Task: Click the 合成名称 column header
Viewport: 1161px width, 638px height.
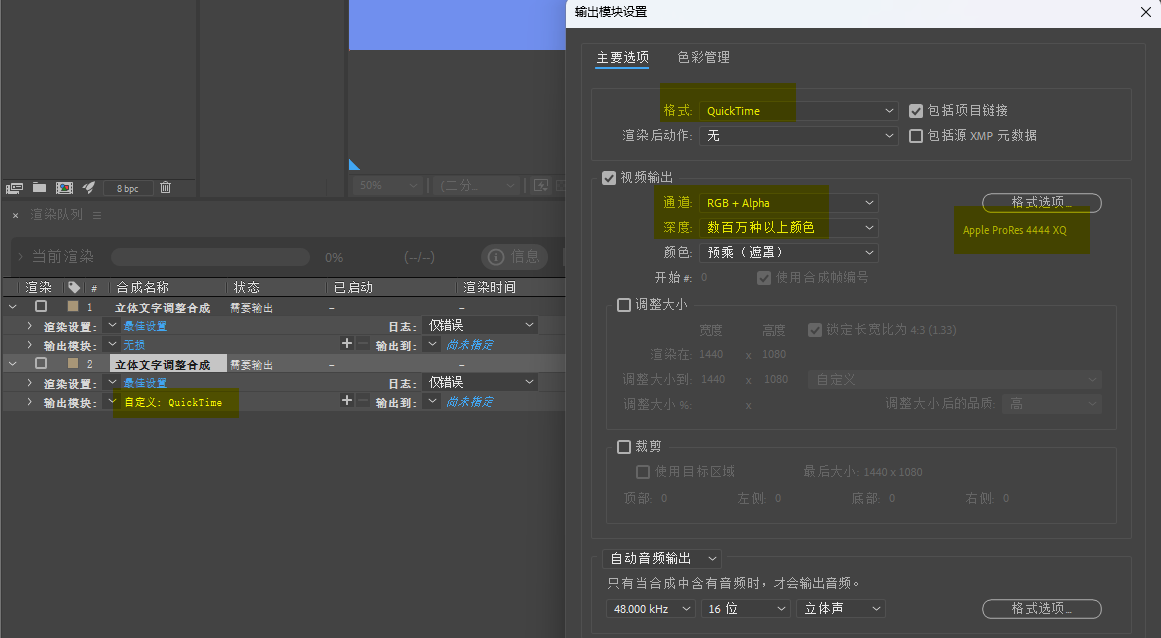Action: (143, 287)
